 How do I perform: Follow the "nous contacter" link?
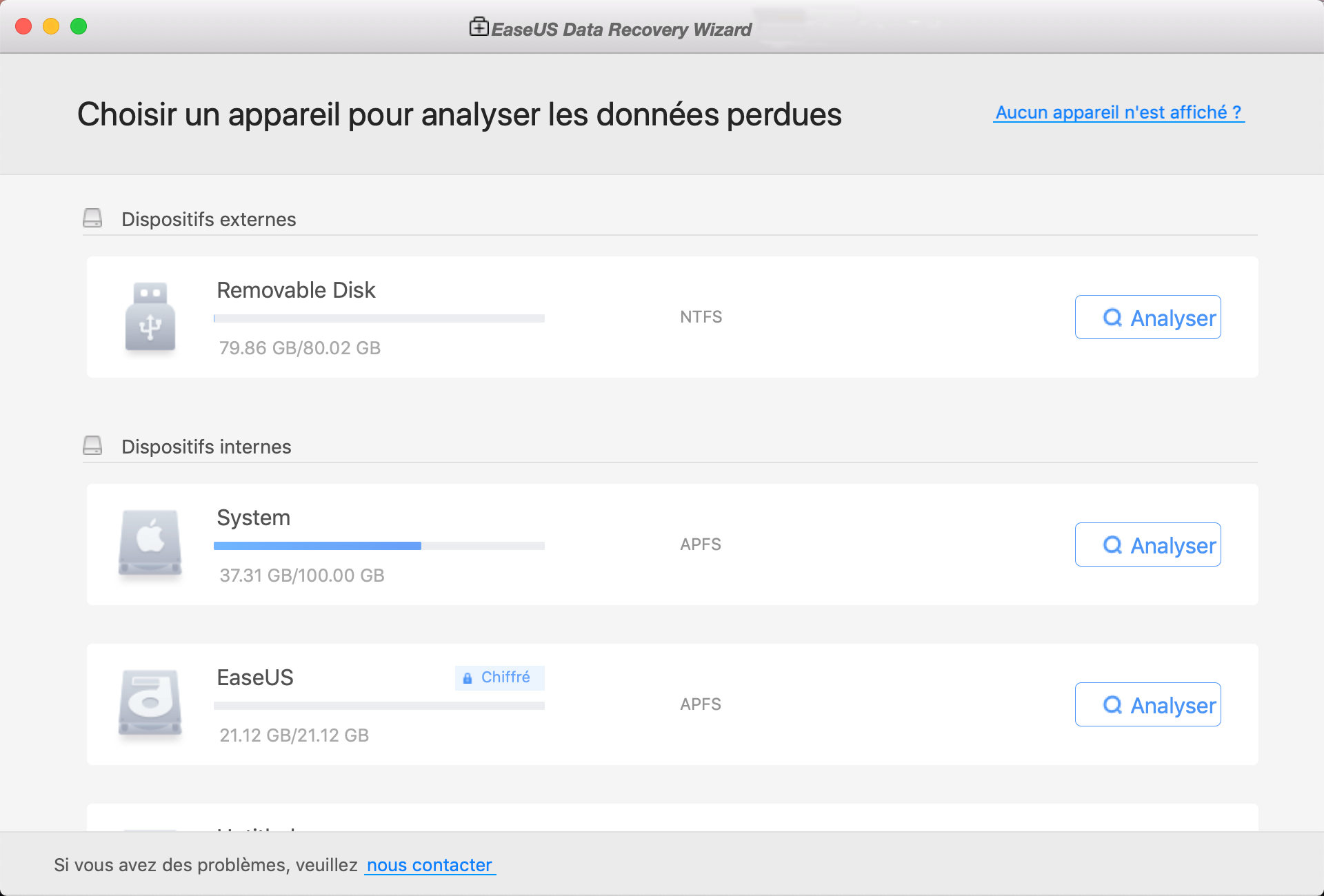point(430,865)
